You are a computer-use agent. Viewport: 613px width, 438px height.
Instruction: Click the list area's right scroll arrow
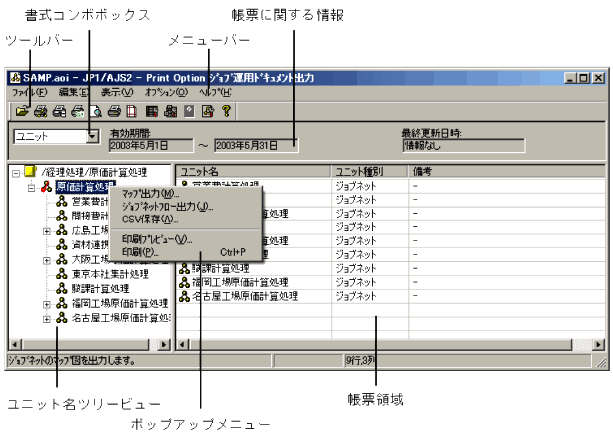599,345
